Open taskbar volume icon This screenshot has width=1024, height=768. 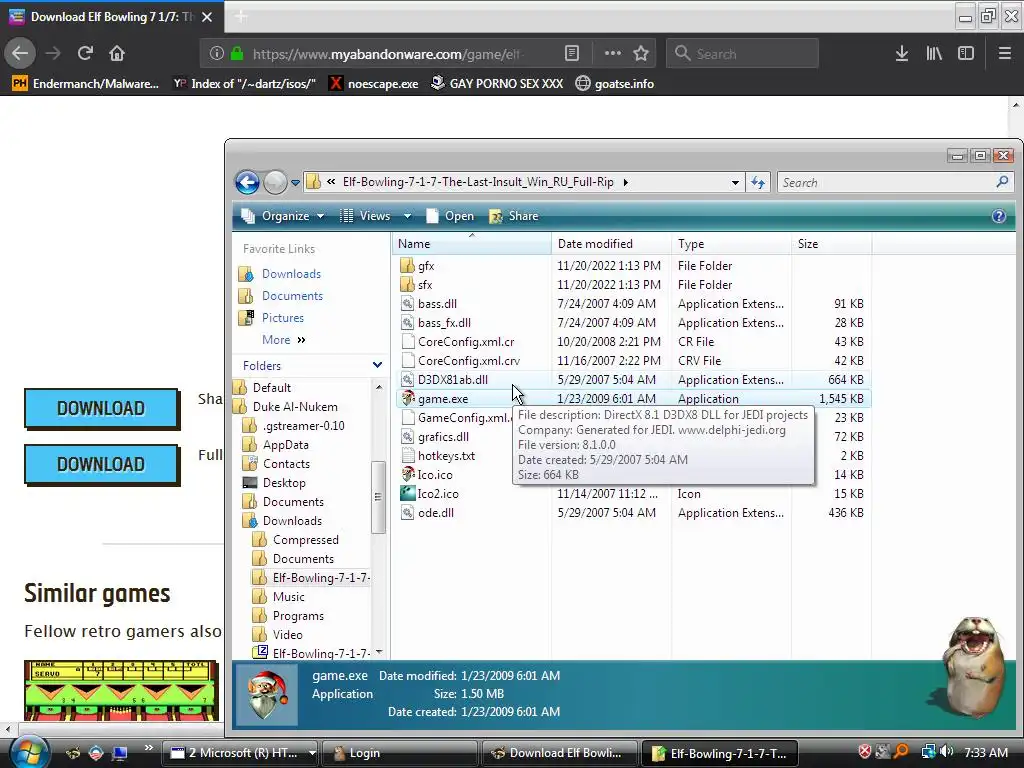946,752
